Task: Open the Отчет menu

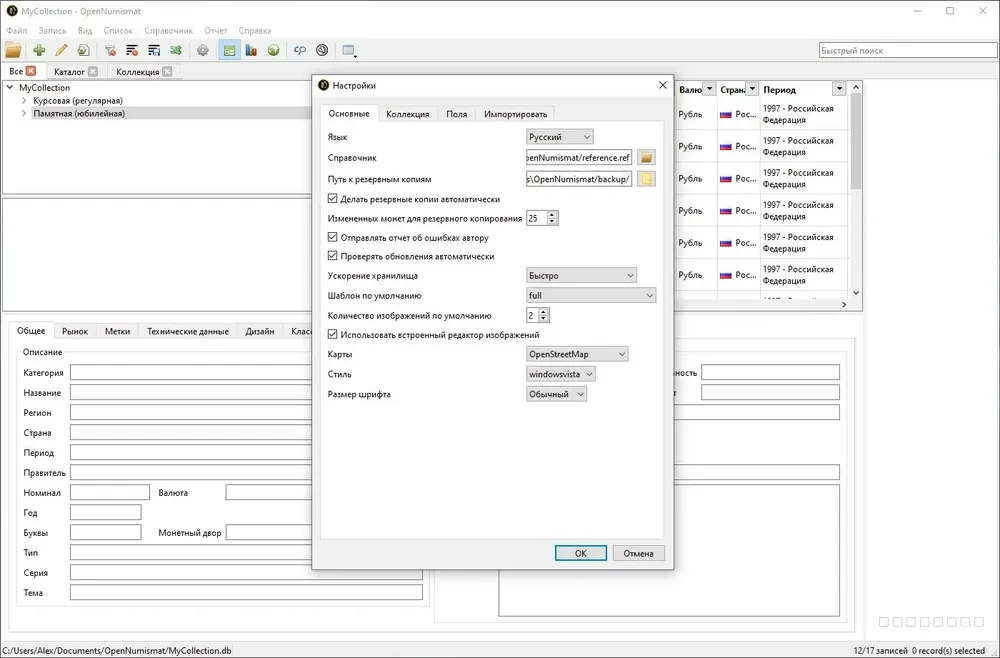Action: pyautogui.click(x=216, y=31)
